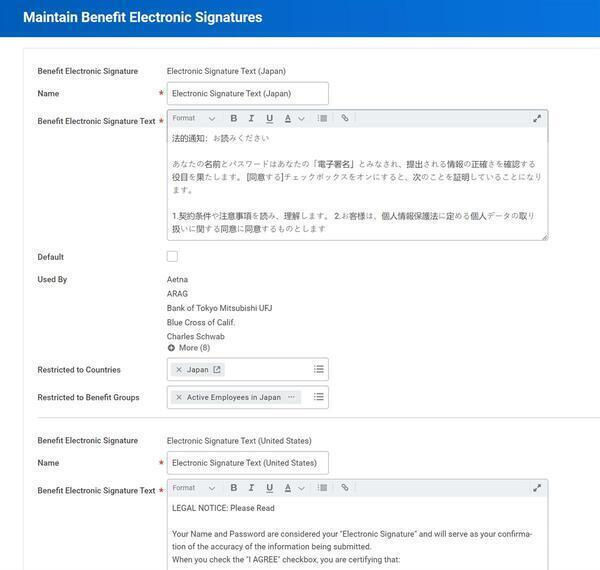
Task: Open prompt list for Restricted to Countries
Action: click(319, 369)
